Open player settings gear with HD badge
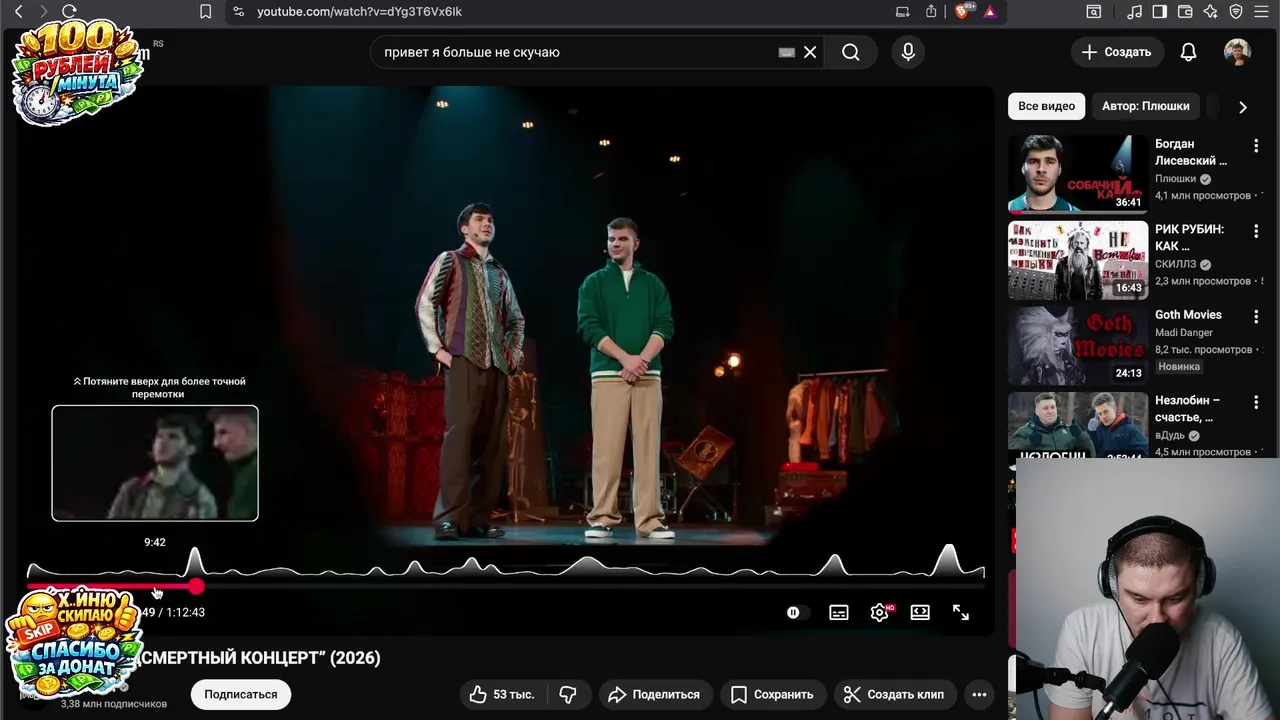The image size is (1280, 720). (x=880, y=612)
